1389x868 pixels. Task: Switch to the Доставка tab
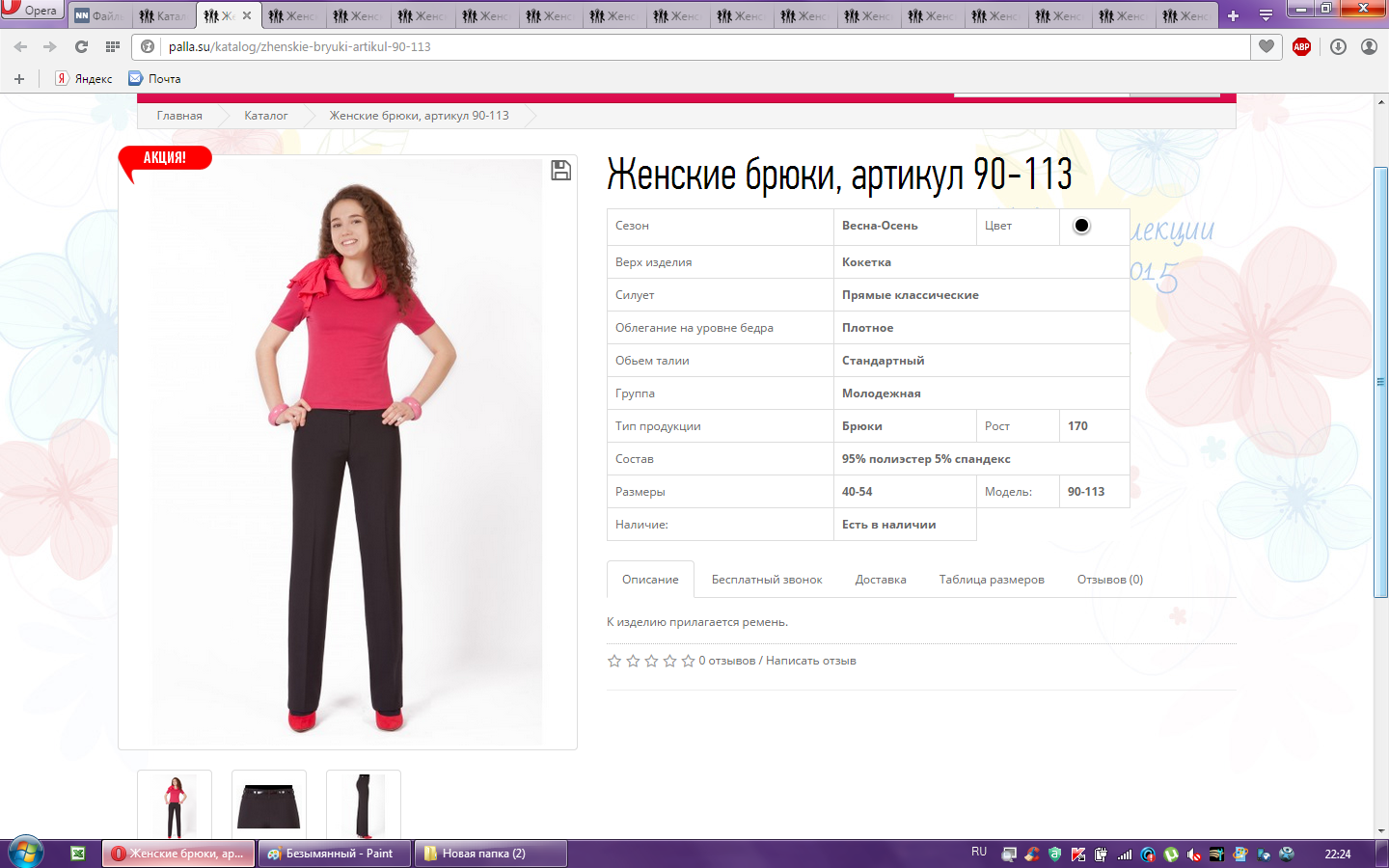click(x=880, y=580)
